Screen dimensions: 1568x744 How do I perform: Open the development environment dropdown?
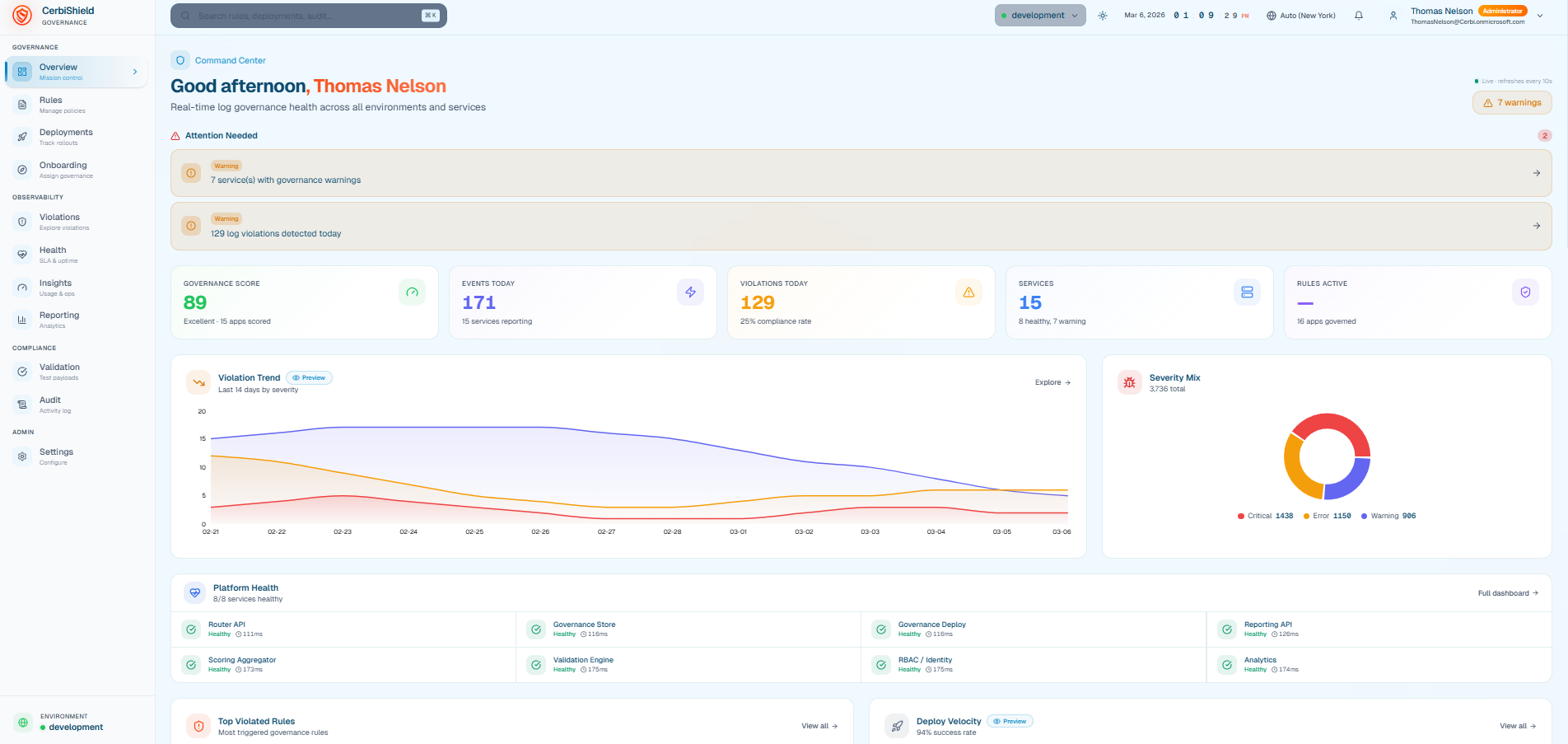coord(1040,16)
